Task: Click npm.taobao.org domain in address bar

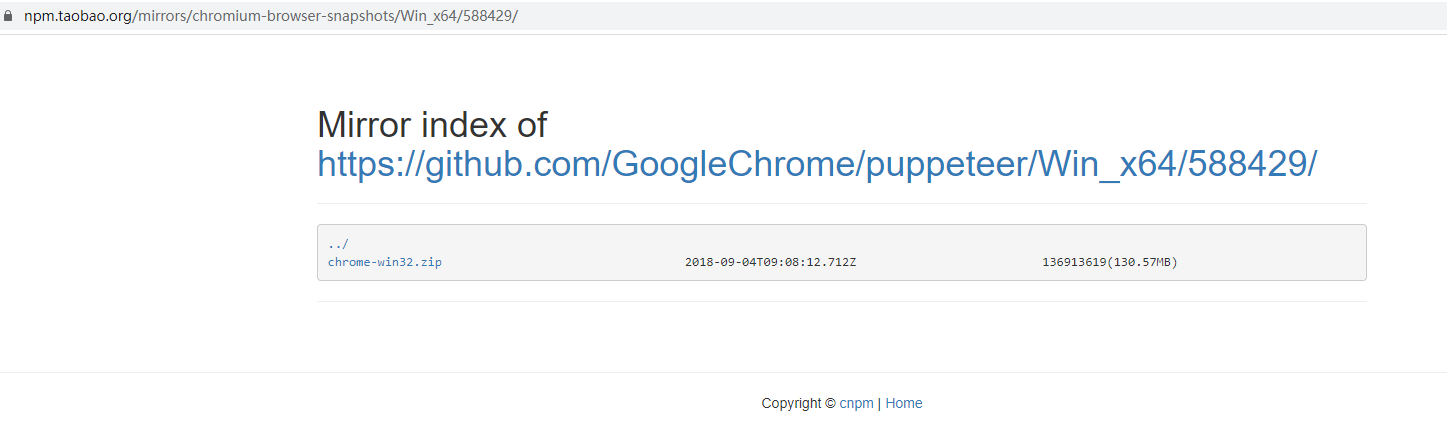Action: click(x=78, y=16)
